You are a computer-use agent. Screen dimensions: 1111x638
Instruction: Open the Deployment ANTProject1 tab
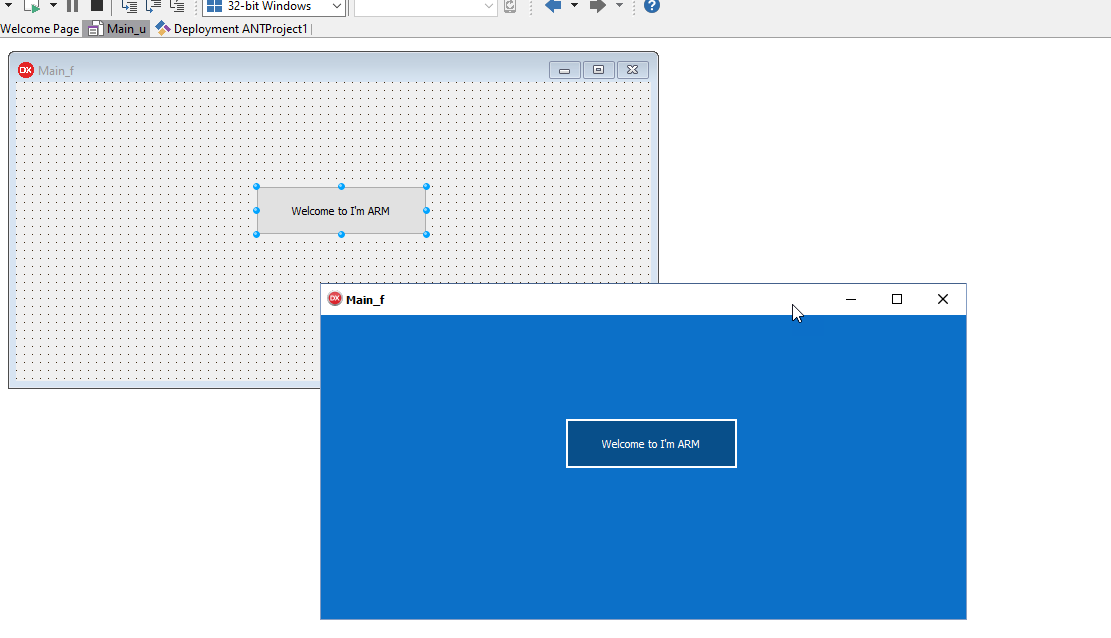coord(232,29)
